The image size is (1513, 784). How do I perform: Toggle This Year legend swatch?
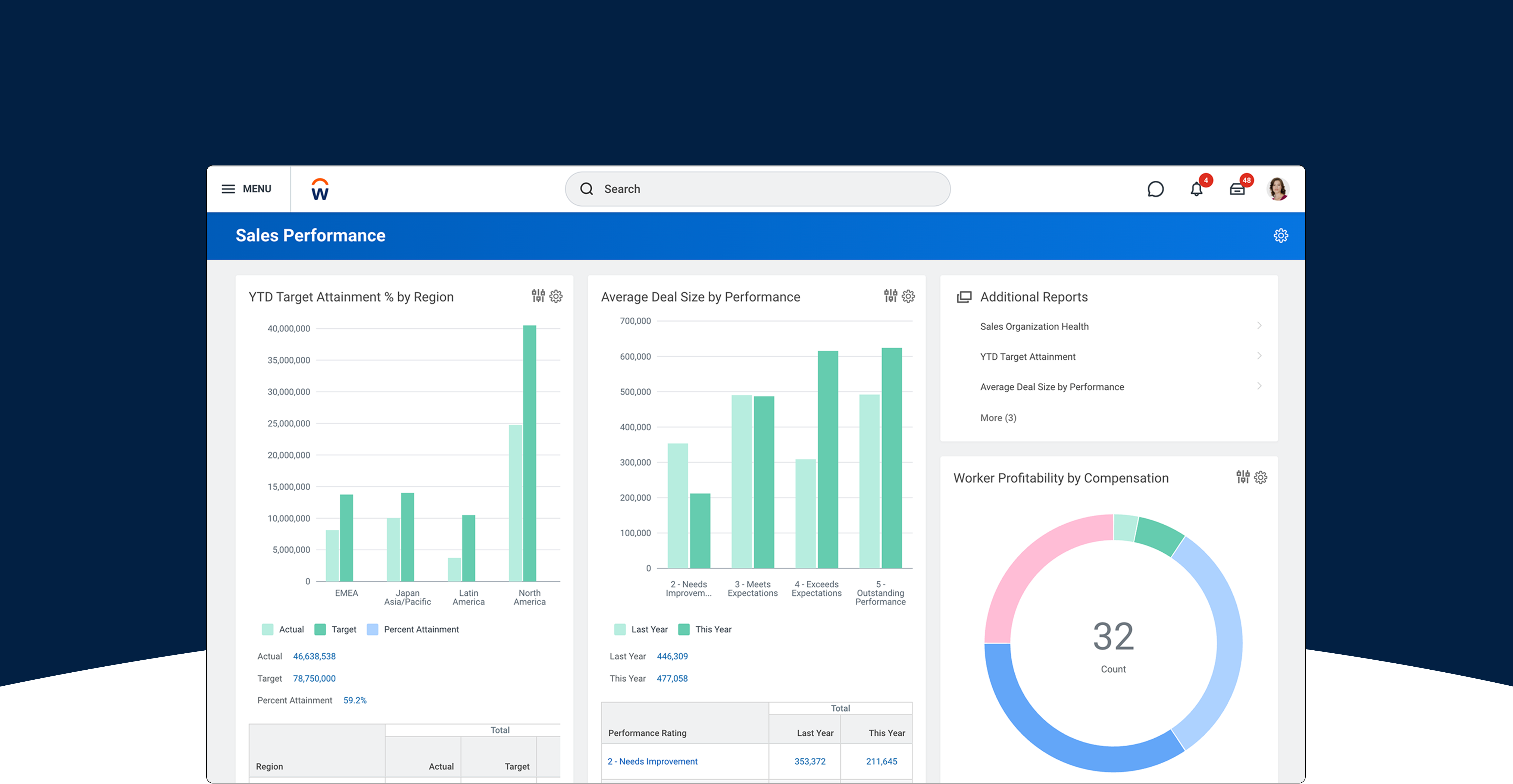pos(684,629)
